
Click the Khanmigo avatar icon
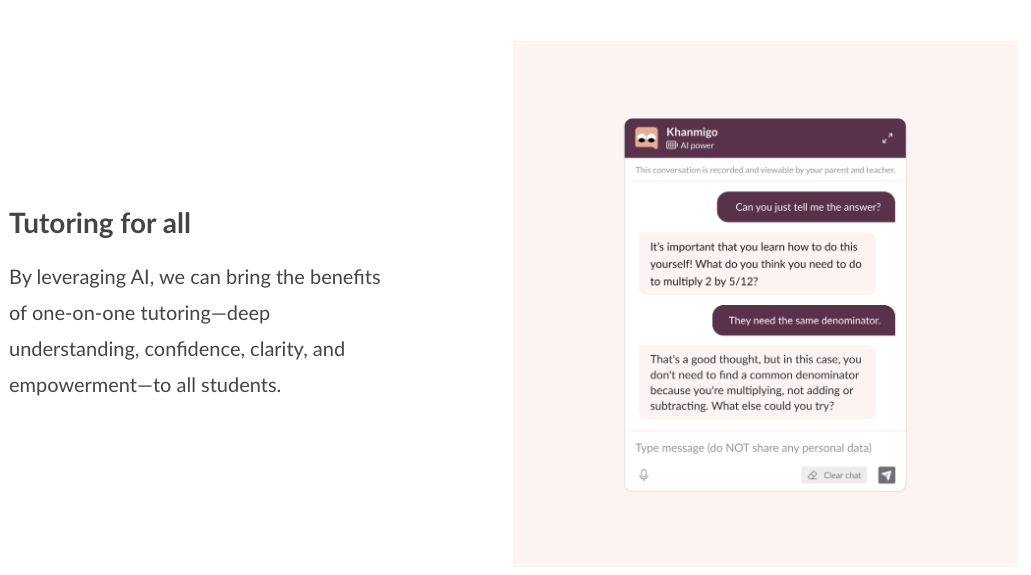click(646, 138)
